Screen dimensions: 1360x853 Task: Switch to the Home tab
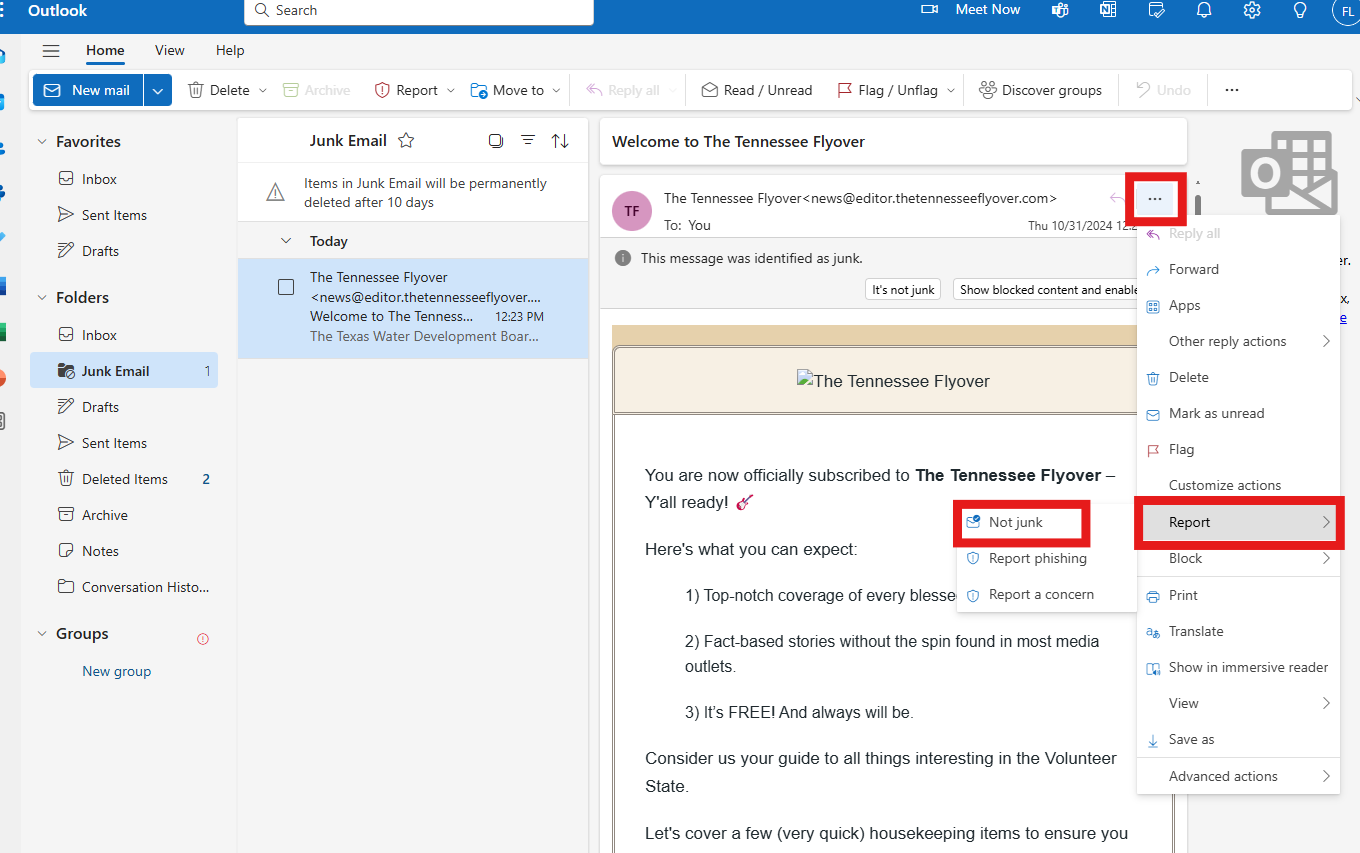105,50
